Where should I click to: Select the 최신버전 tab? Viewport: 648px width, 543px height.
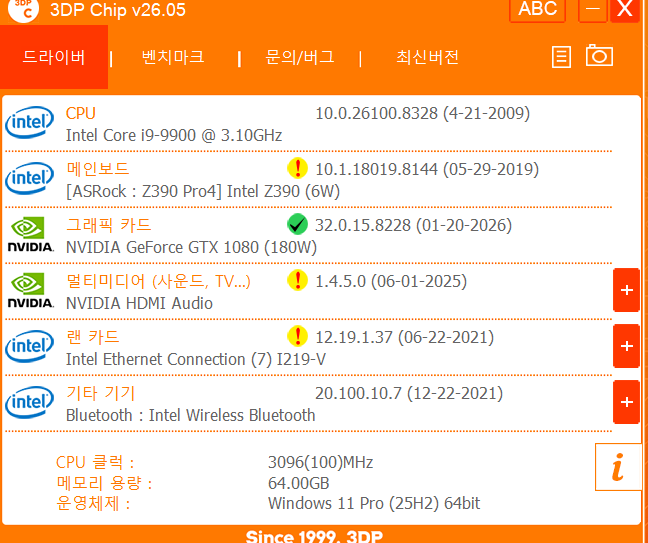click(427, 57)
